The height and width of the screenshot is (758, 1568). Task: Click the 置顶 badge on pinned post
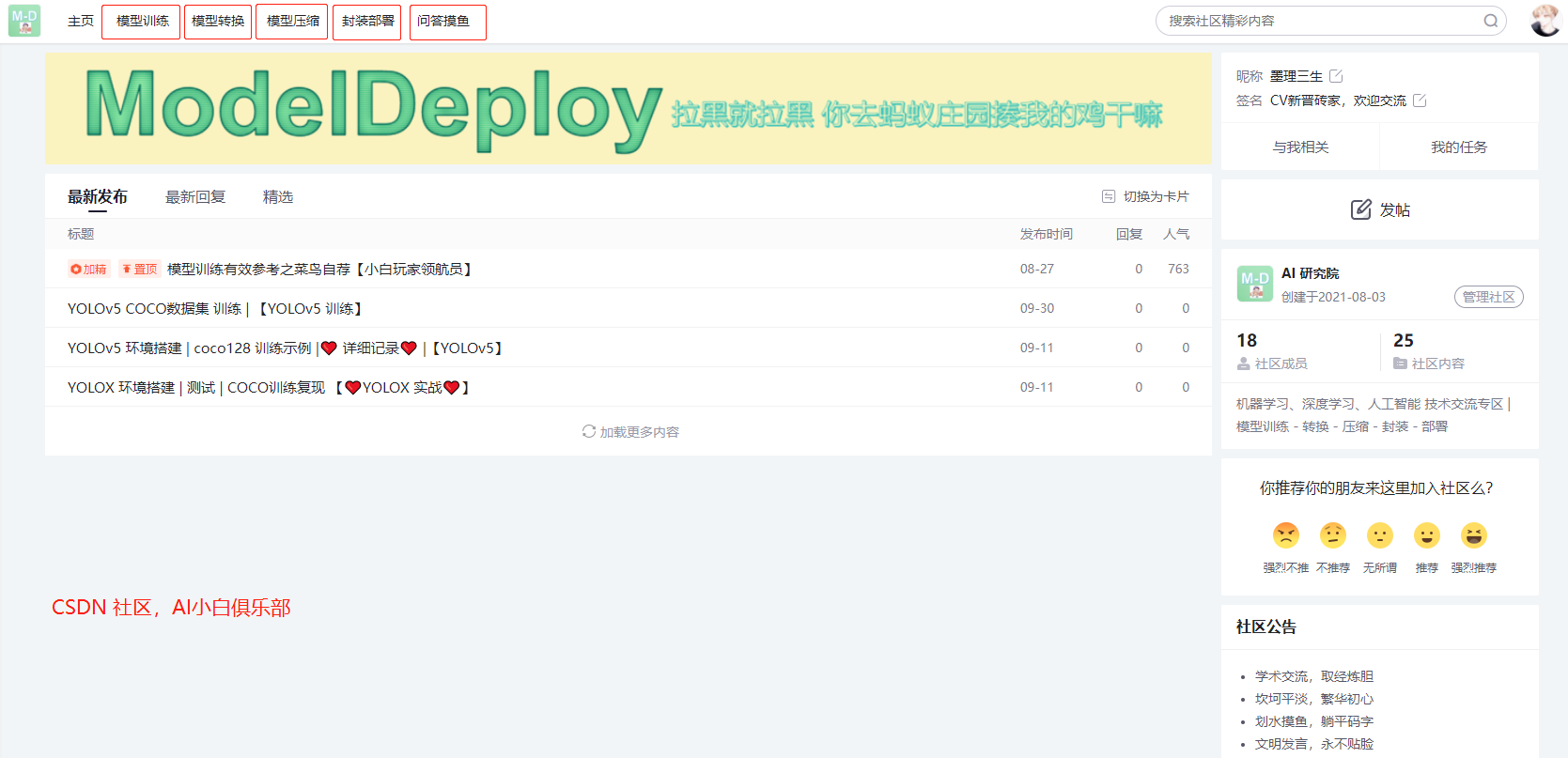(140, 269)
